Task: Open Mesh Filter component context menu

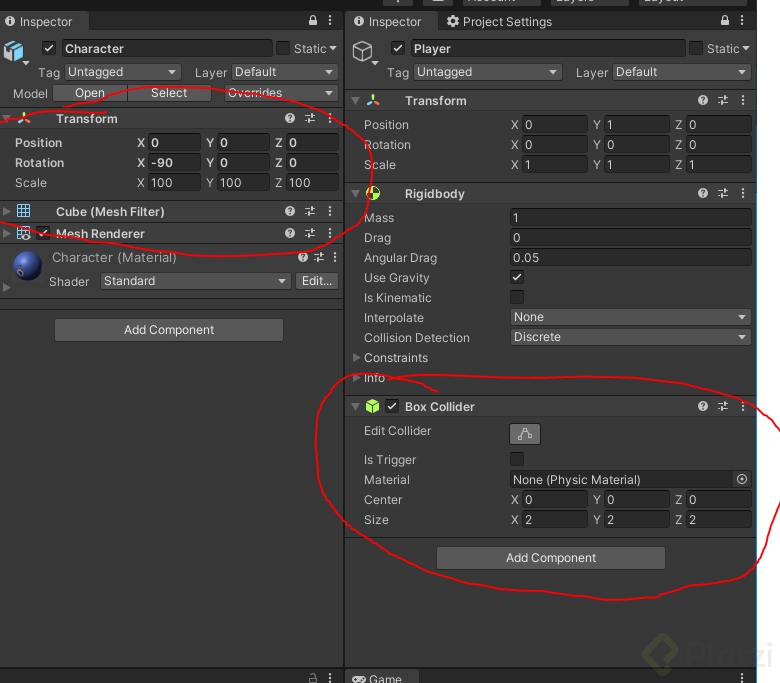Action: 330,211
